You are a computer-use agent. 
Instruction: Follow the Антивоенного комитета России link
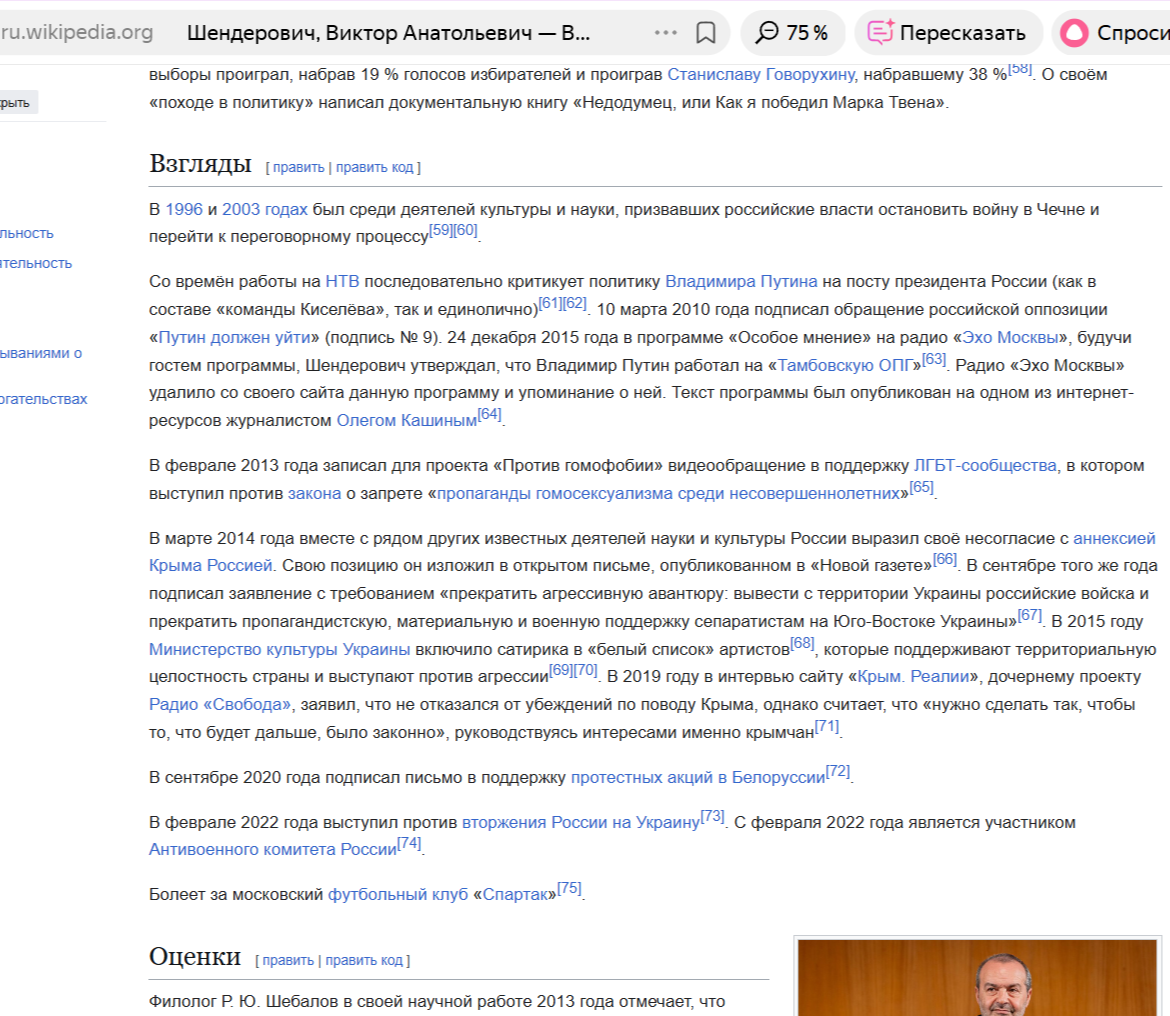click(273, 849)
